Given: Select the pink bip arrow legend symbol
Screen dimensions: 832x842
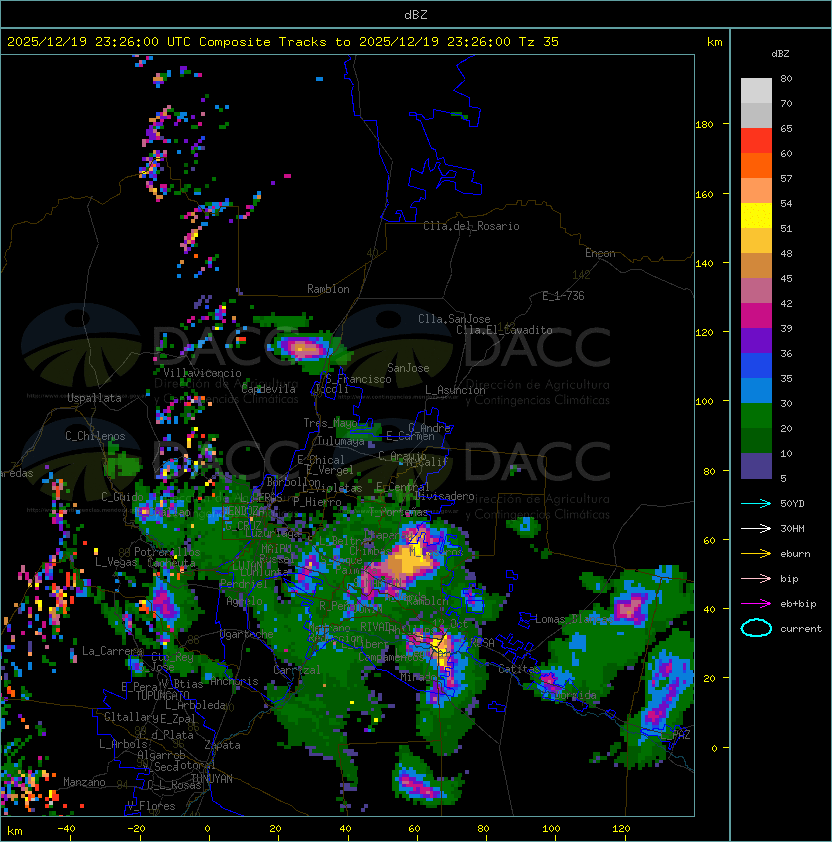Looking at the screenshot, I should coord(756,578).
